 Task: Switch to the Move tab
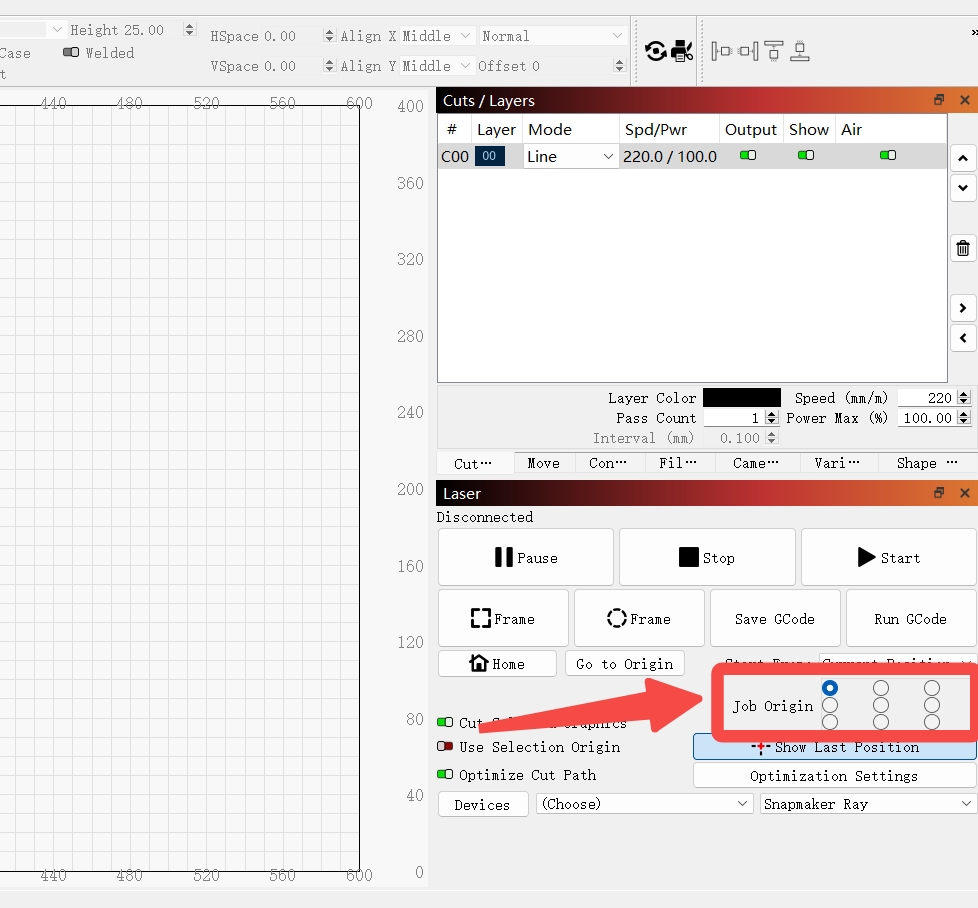pos(543,463)
